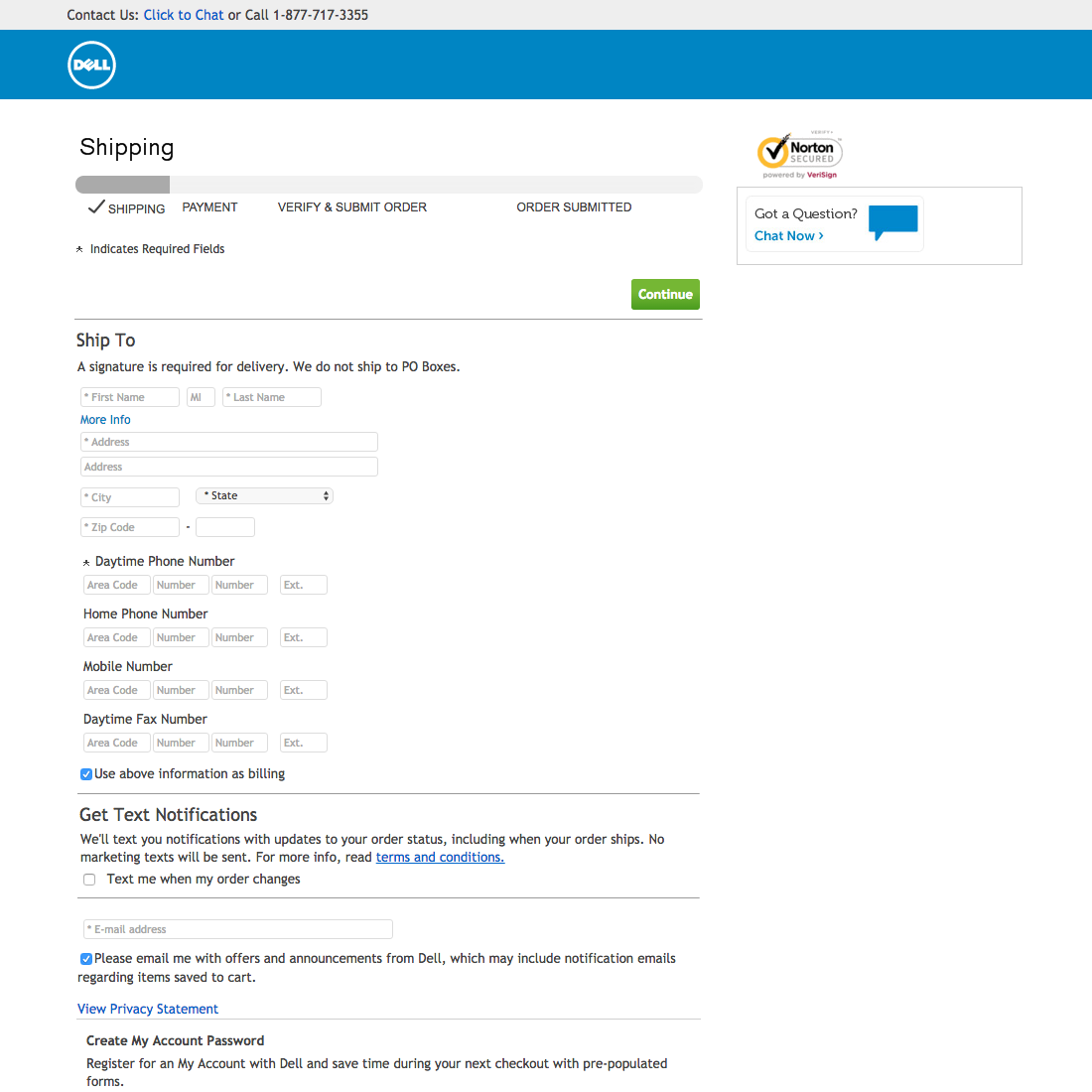
Task: Click the checkout progress bar
Action: click(389, 185)
